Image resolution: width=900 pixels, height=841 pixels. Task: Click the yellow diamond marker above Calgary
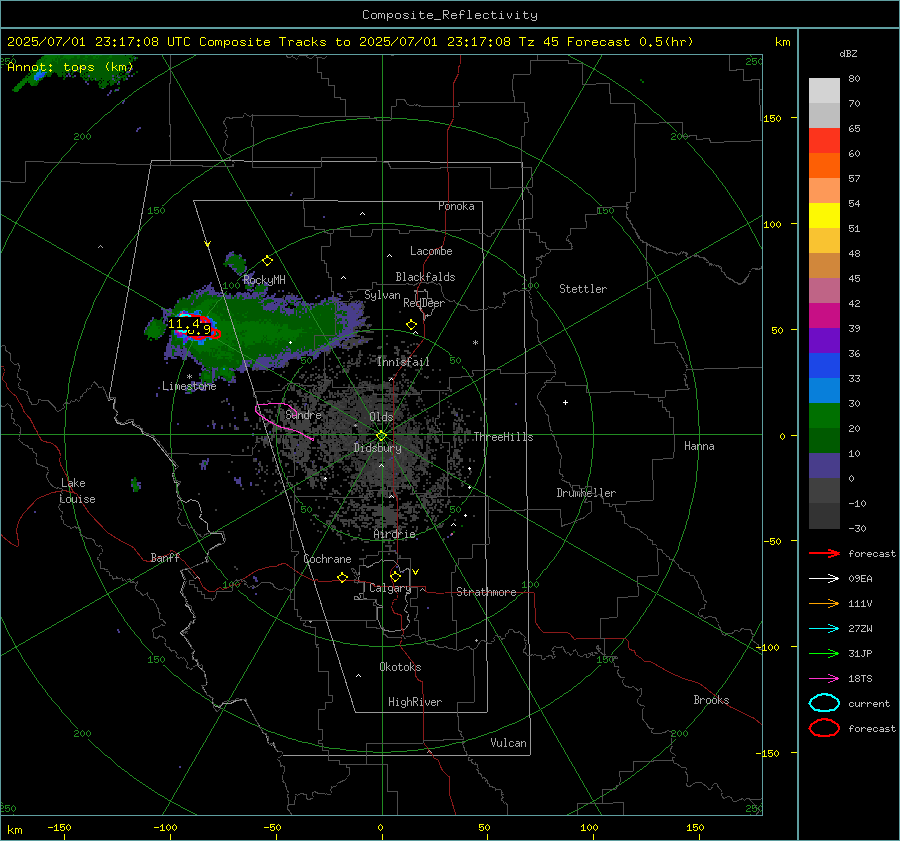(x=395, y=576)
